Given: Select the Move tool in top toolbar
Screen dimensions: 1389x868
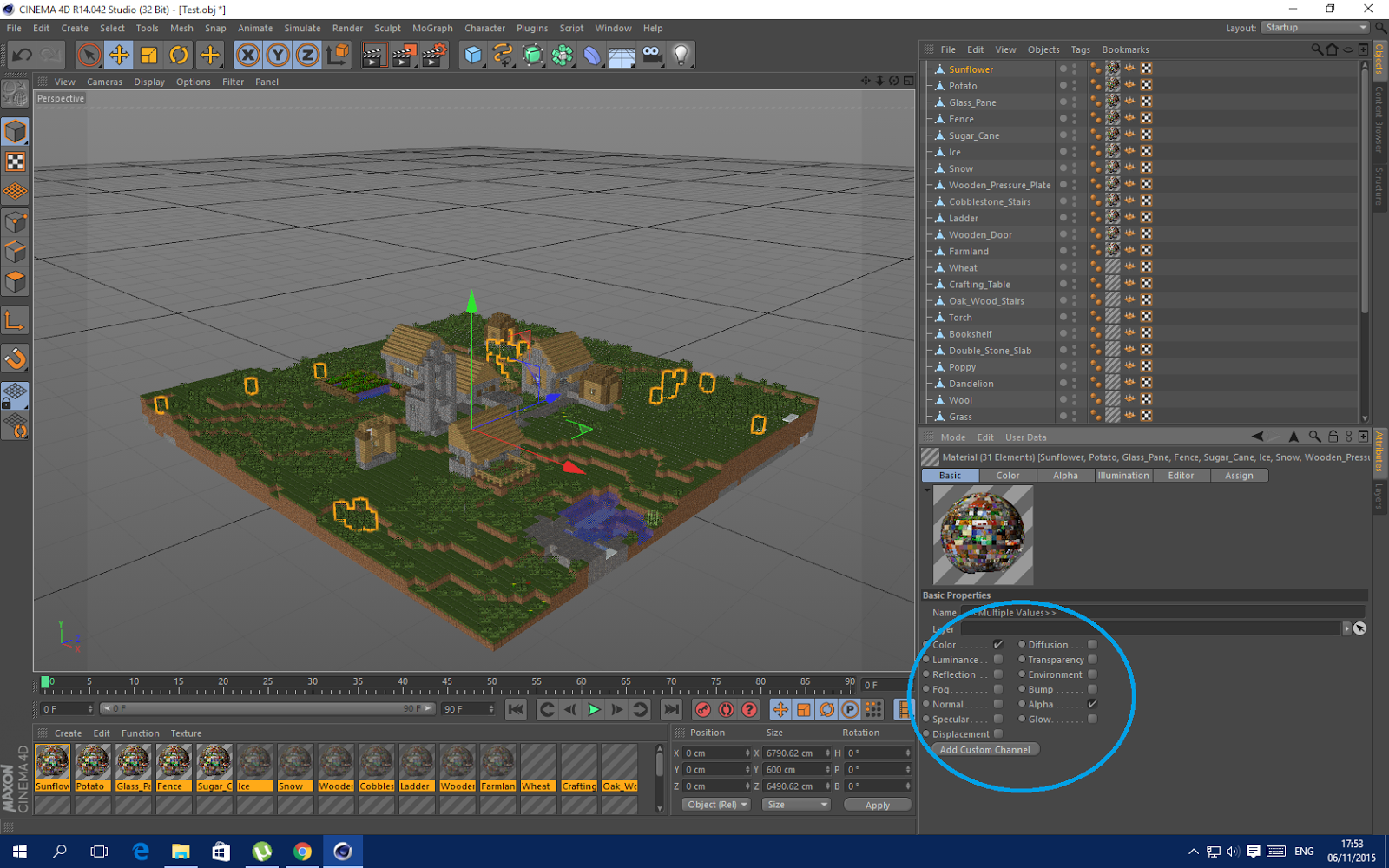Looking at the screenshot, I should [x=119, y=56].
